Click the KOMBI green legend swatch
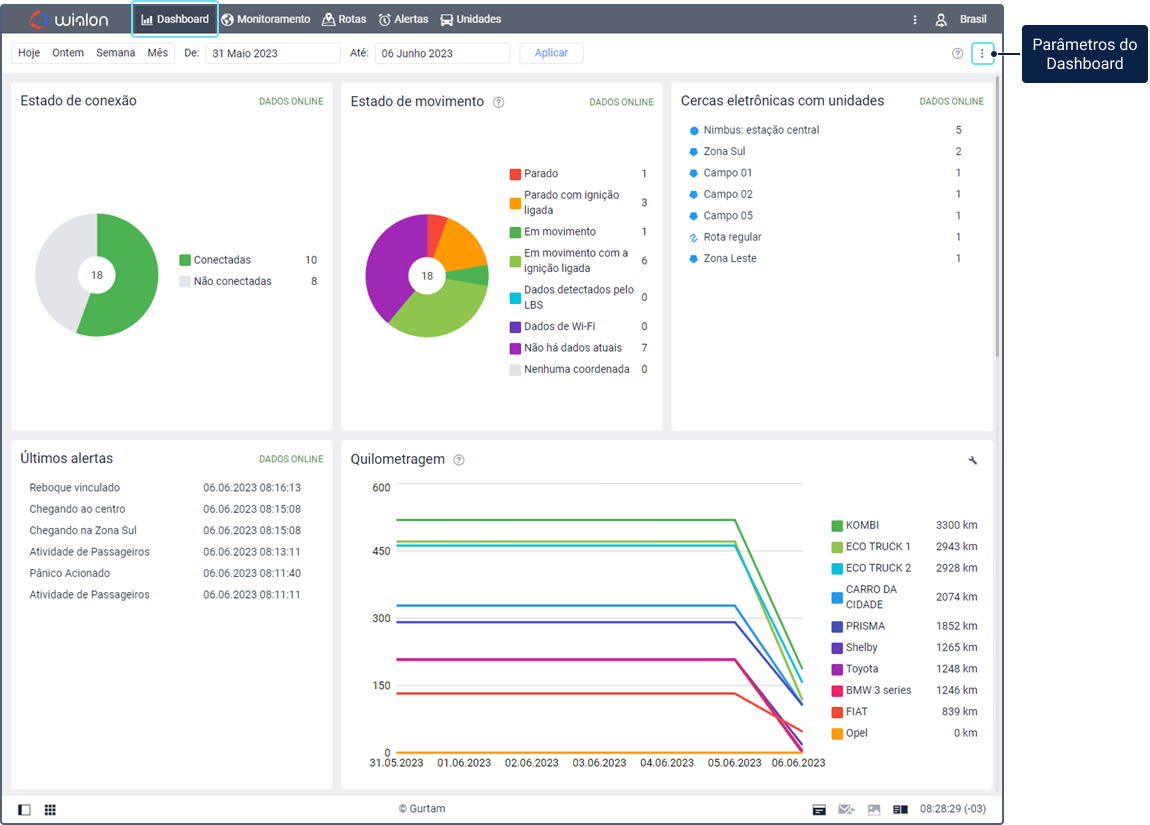The height and width of the screenshot is (825, 1150). click(837, 525)
